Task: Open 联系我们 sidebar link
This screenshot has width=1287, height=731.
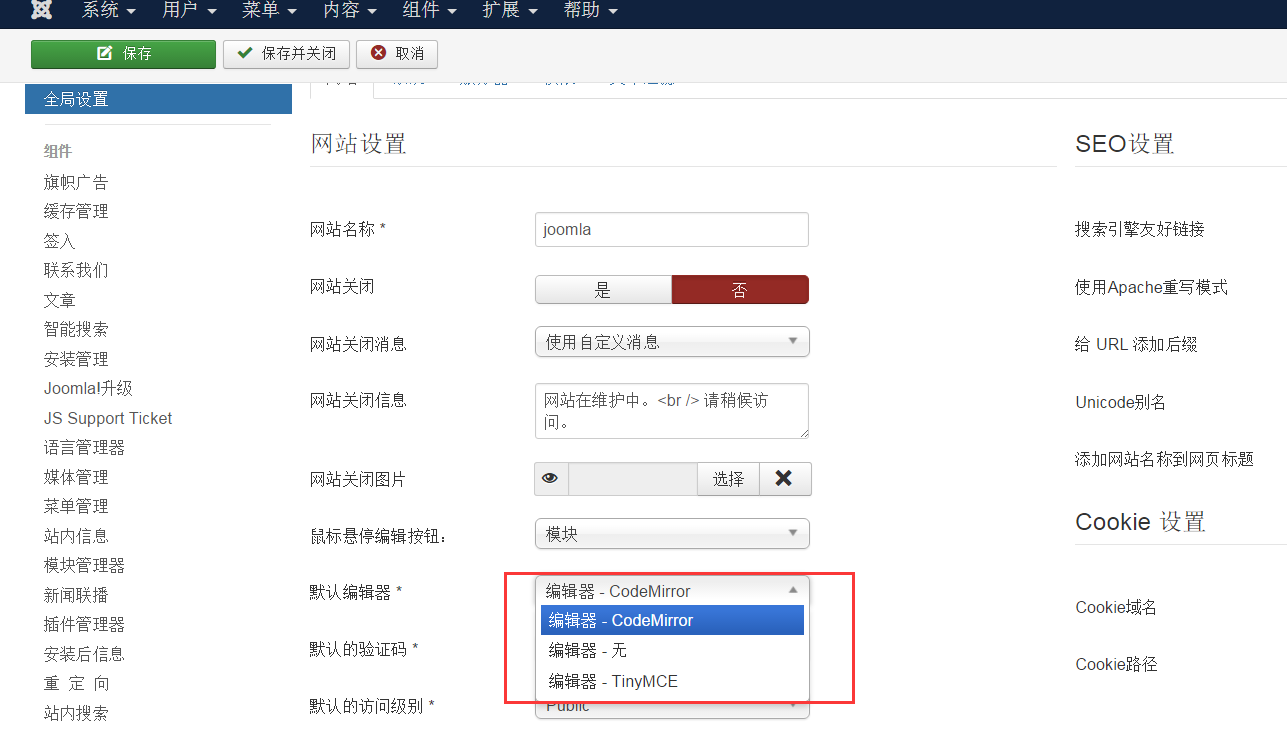Action: pos(76,270)
